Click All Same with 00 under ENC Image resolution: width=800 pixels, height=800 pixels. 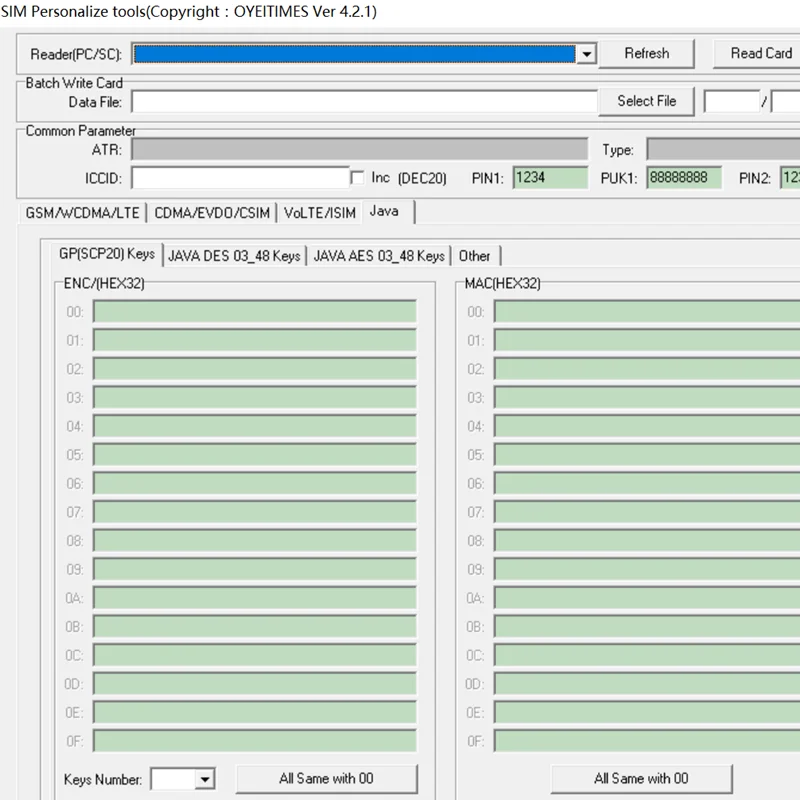(326, 778)
